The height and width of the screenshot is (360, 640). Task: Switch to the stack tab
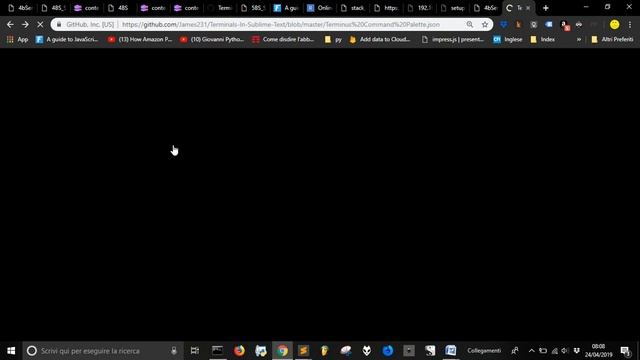353,8
